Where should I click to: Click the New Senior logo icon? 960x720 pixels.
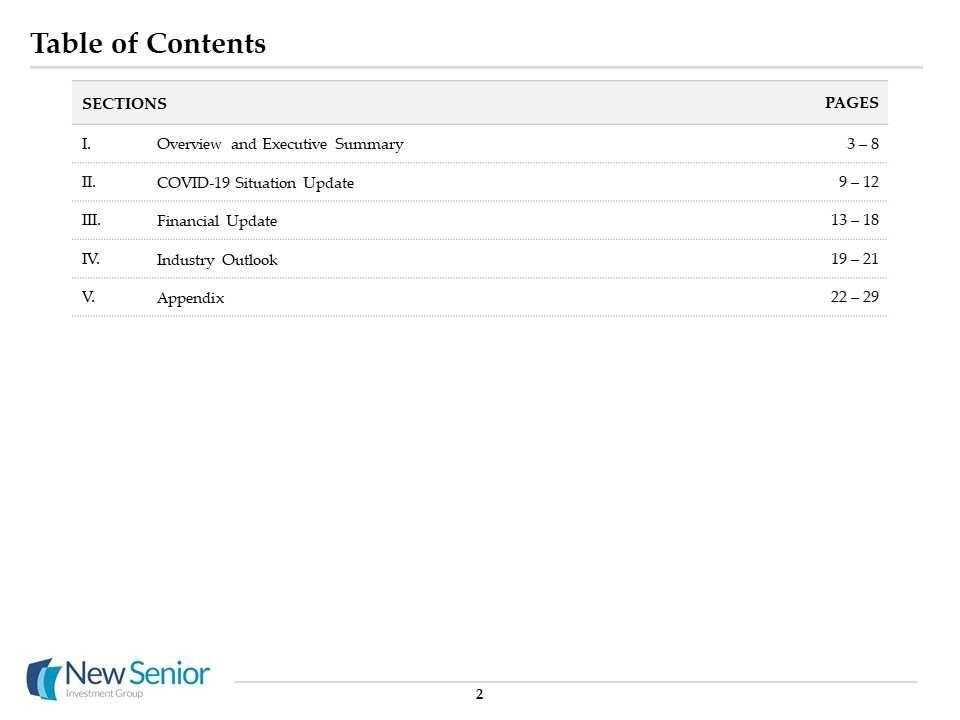[44, 679]
